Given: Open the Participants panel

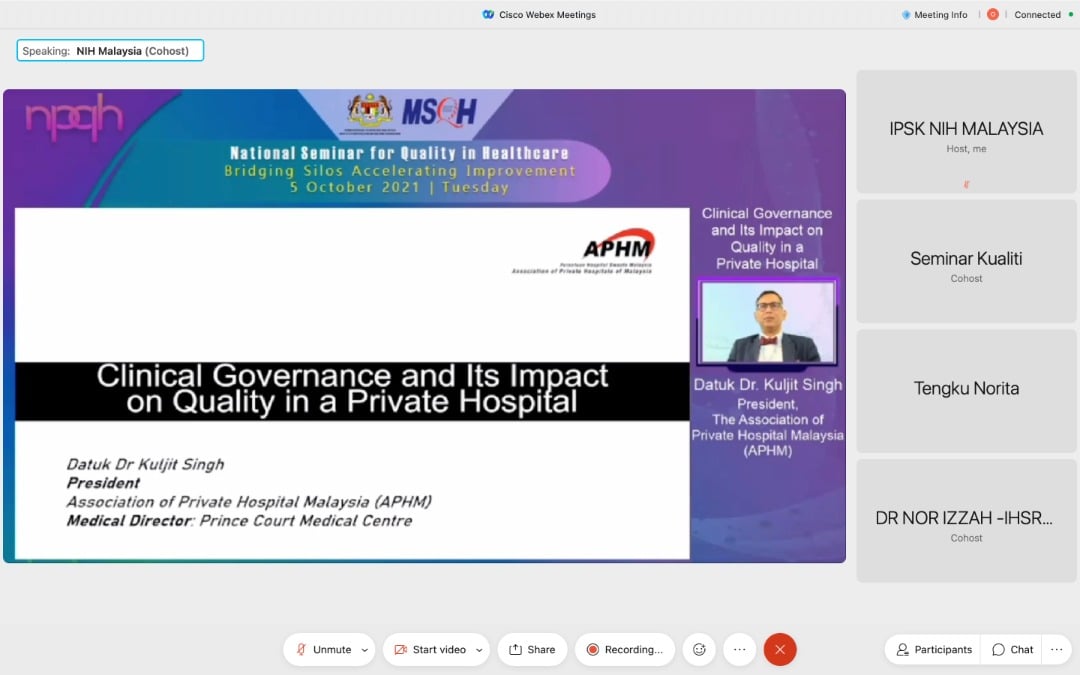Looking at the screenshot, I should [x=933, y=649].
